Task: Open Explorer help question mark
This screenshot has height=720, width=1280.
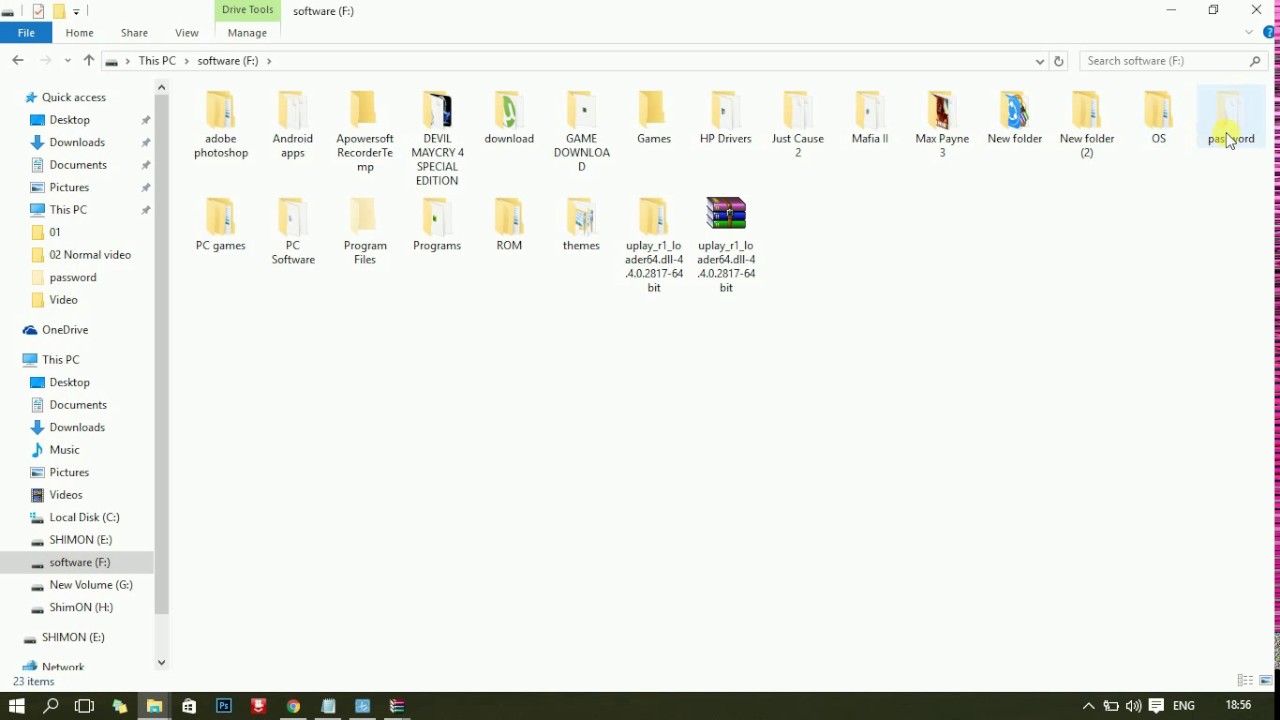Action: [1268, 33]
